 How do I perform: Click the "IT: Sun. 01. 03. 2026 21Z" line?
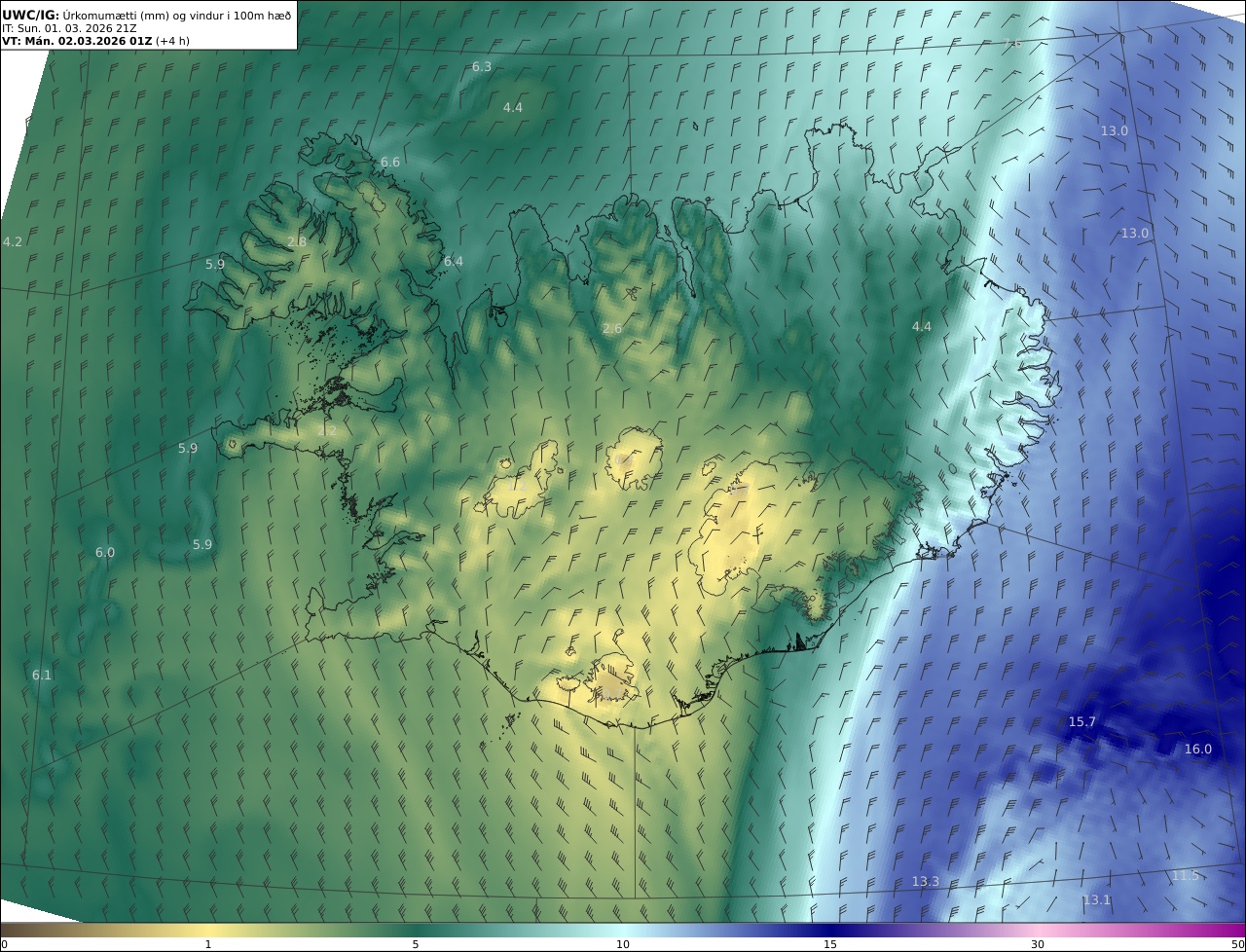[69, 29]
